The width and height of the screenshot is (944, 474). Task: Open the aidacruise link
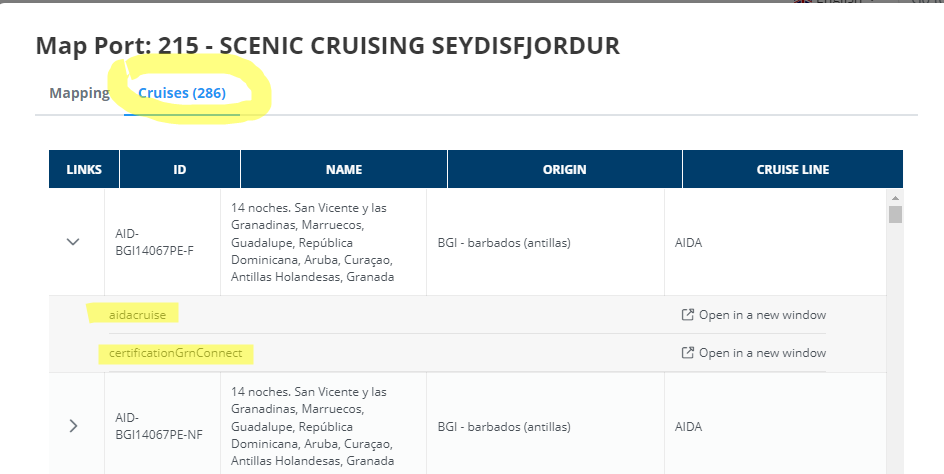tap(138, 315)
